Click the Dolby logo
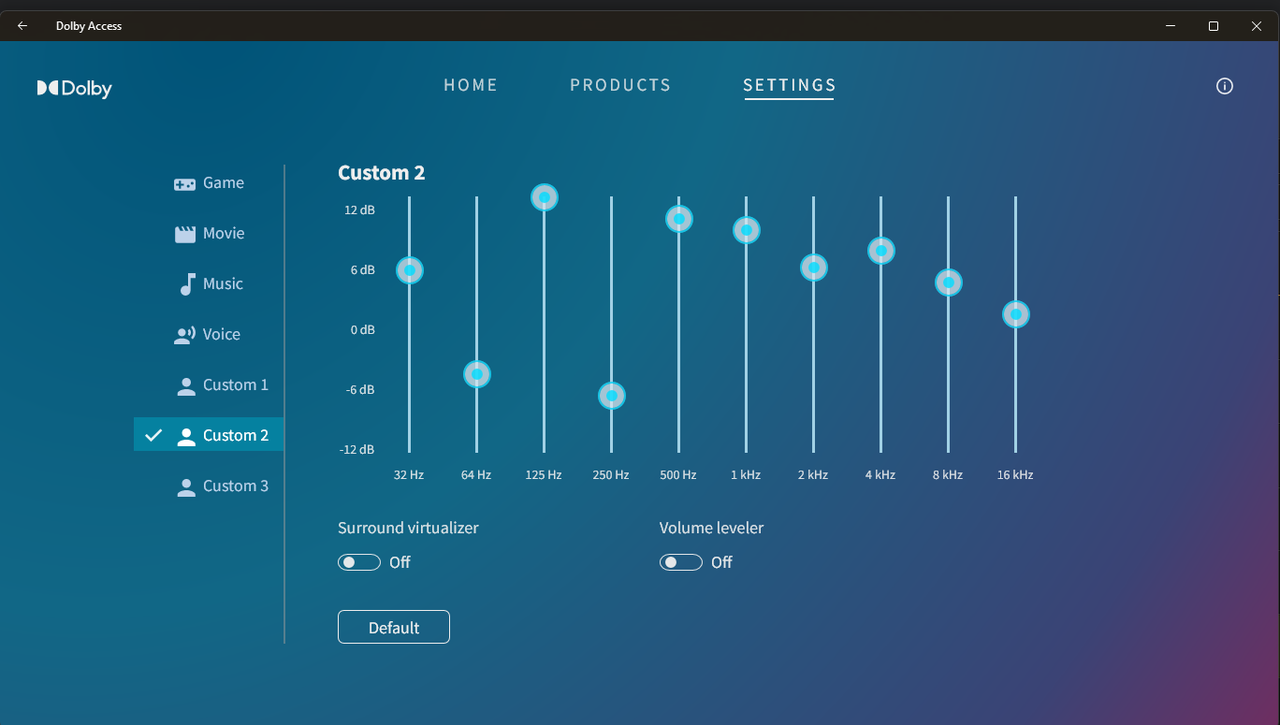 click(74, 88)
